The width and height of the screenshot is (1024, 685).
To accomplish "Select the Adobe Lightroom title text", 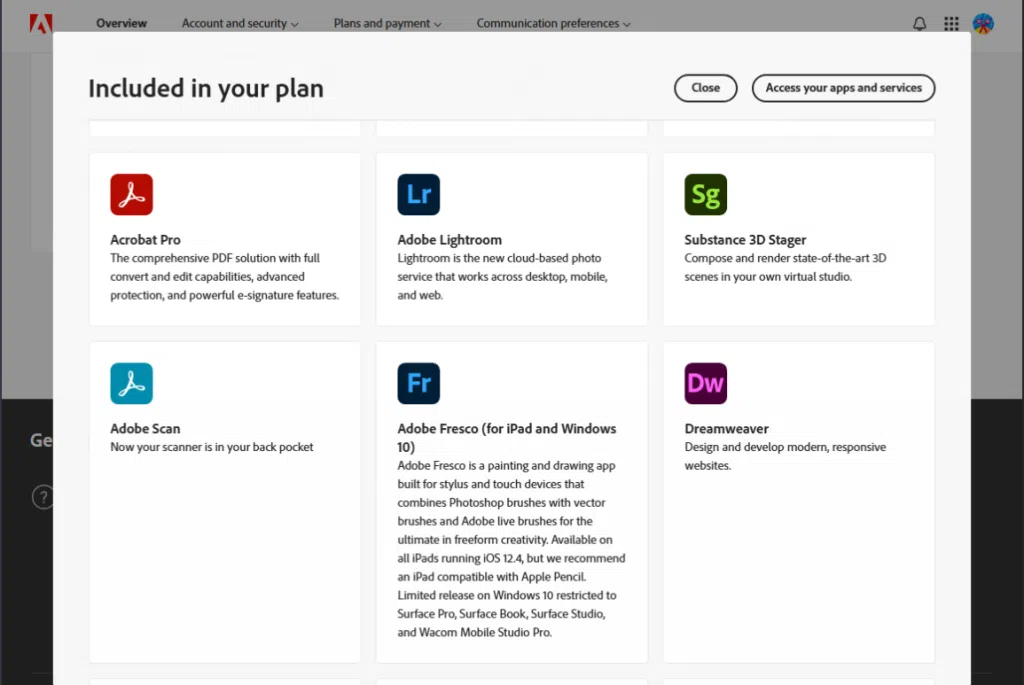I will click(449, 240).
